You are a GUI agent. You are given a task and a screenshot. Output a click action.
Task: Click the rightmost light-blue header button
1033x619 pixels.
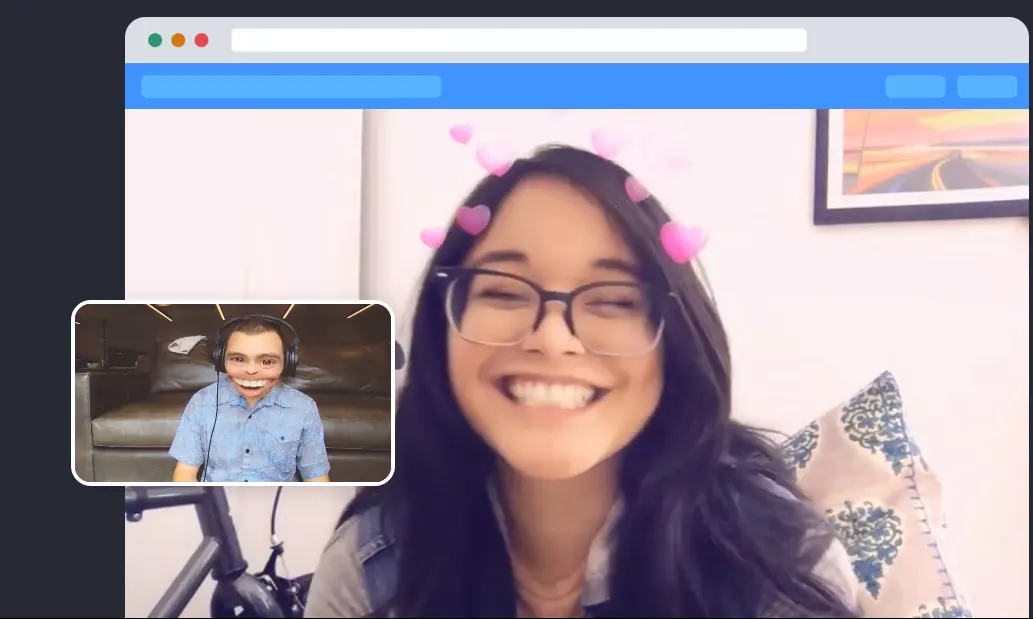(987, 86)
